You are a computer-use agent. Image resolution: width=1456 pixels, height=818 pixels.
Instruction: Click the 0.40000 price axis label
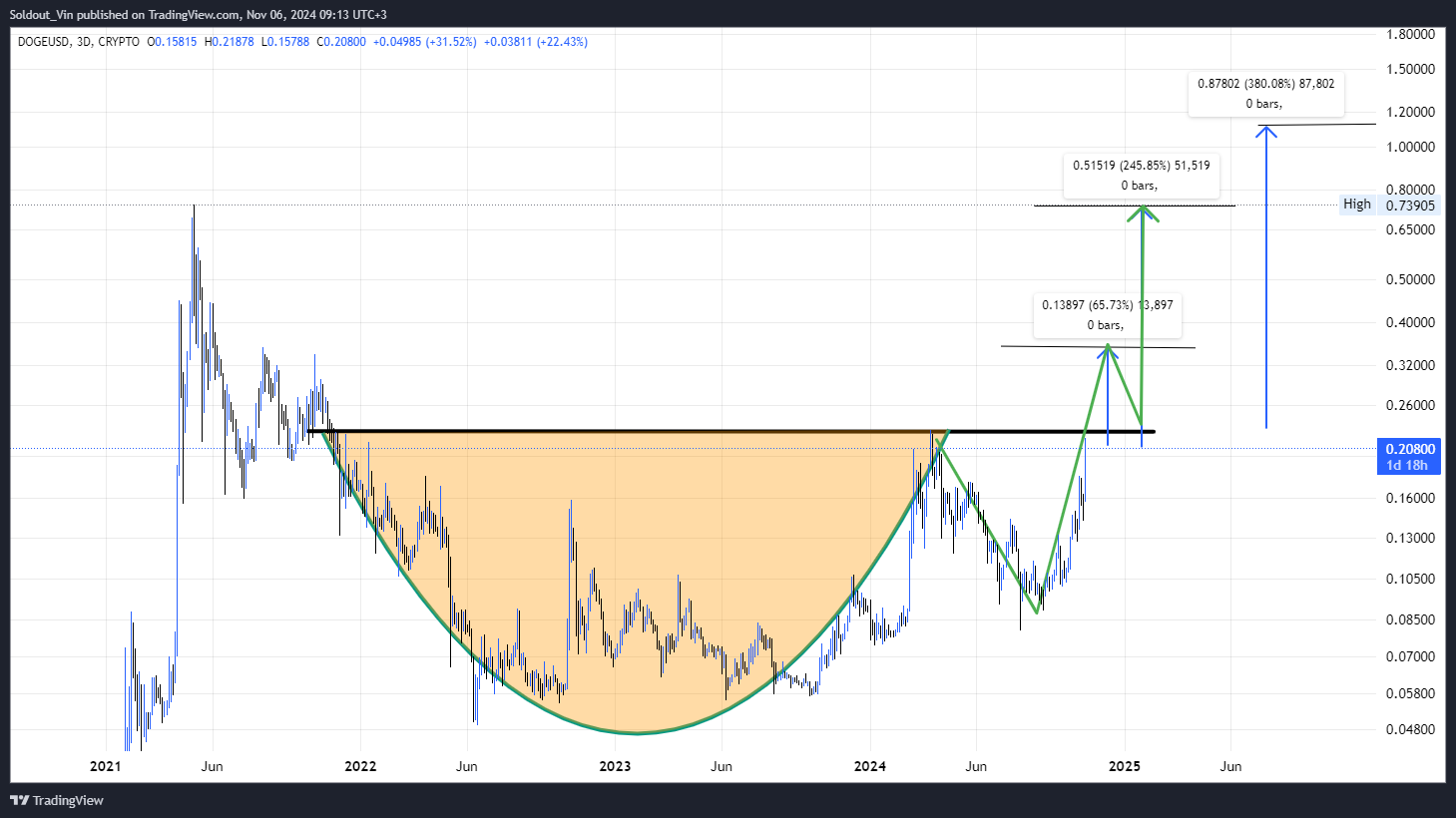tap(1410, 322)
